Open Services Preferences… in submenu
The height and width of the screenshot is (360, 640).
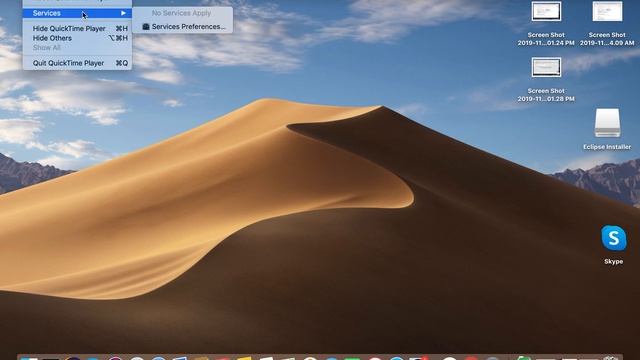[x=182, y=27]
